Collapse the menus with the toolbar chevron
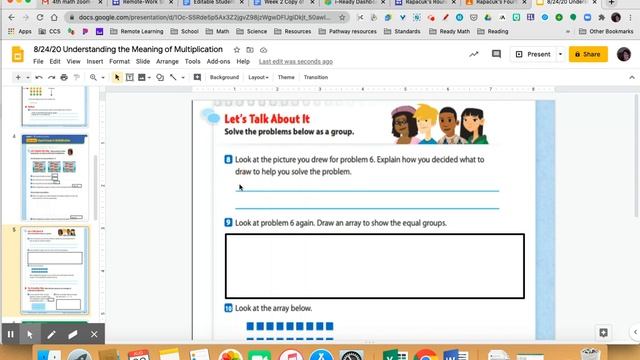This screenshot has width=640, height=360. click(632, 77)
